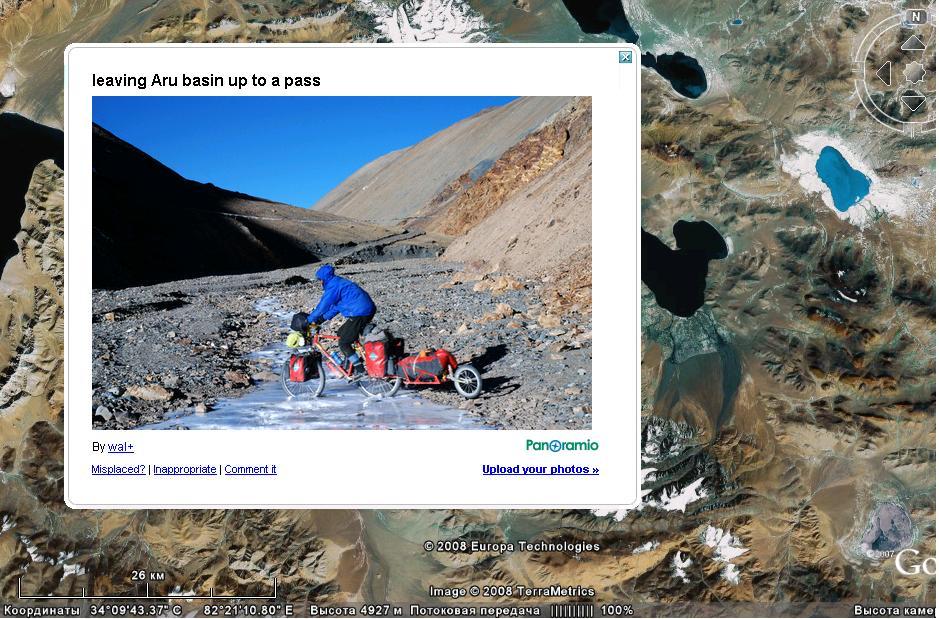Close the Panoramio photo popup
Image resolution: width=939 pixels, height=619 pixels.
tap(625, 57)
